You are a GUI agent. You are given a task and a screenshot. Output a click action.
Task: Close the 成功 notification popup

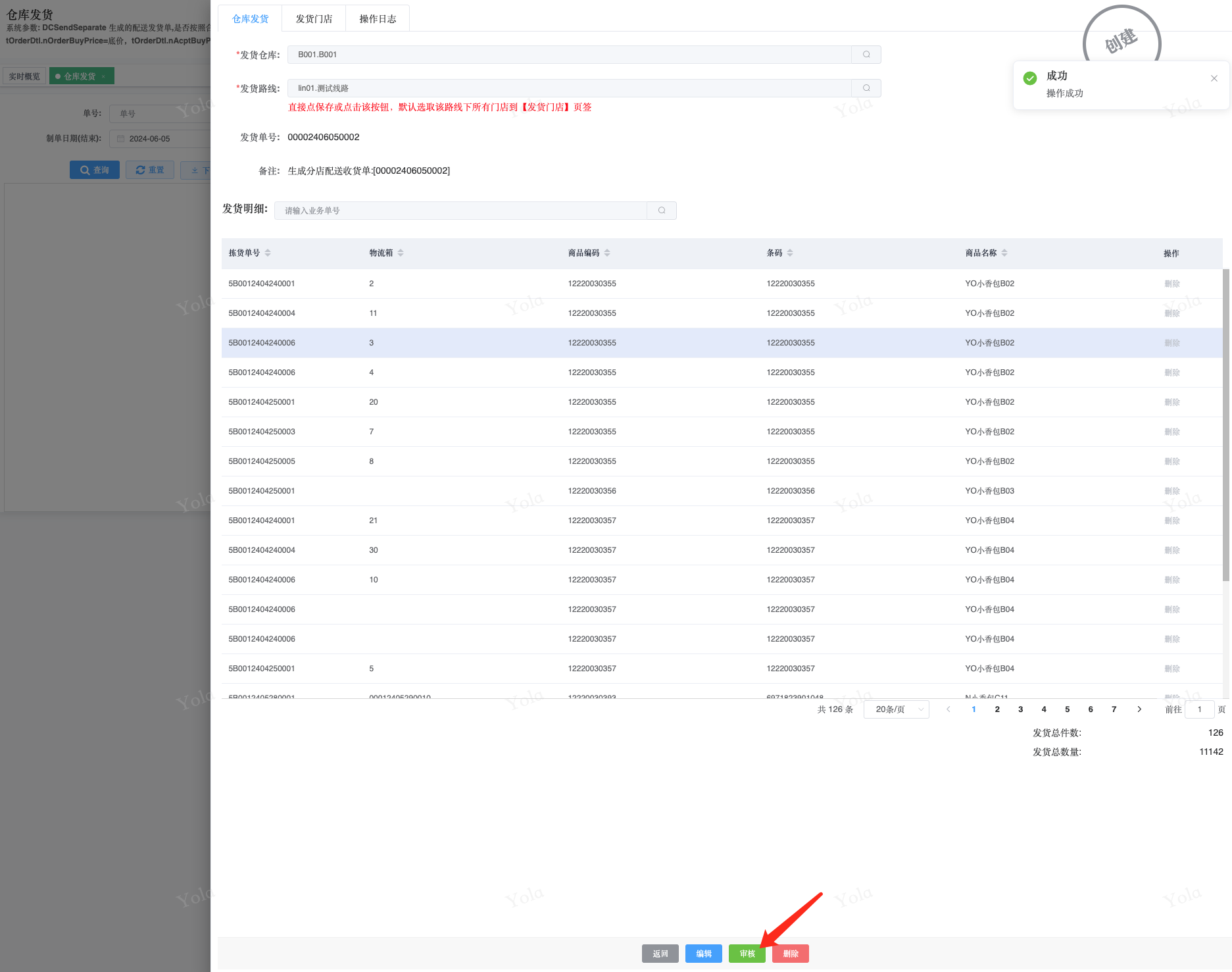click(x=1214, y=78)
